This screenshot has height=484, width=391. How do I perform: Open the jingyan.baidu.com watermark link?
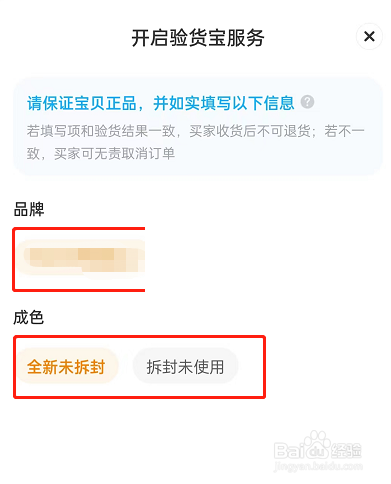pos(318,466)
